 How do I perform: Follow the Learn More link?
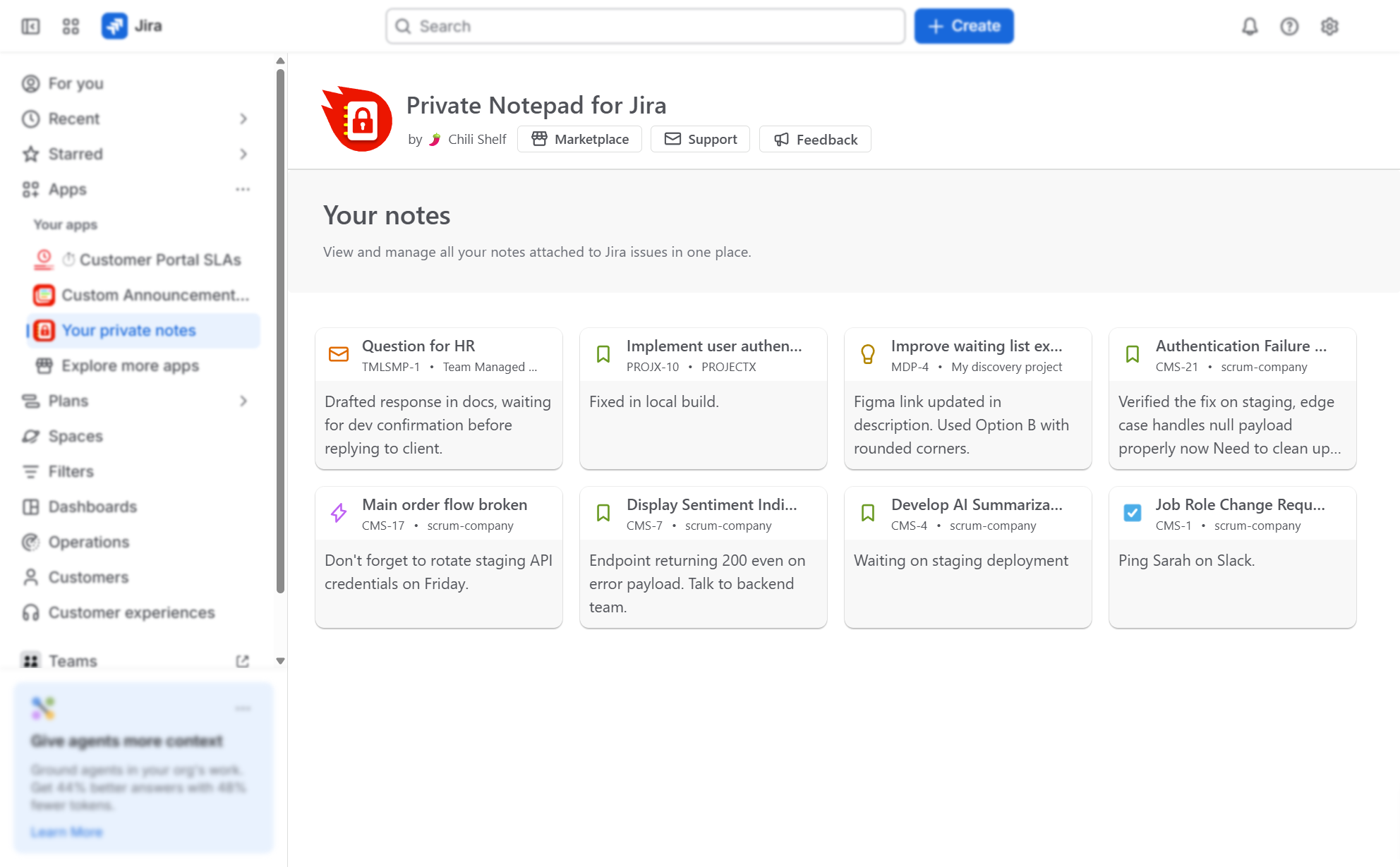pos(66,832)
